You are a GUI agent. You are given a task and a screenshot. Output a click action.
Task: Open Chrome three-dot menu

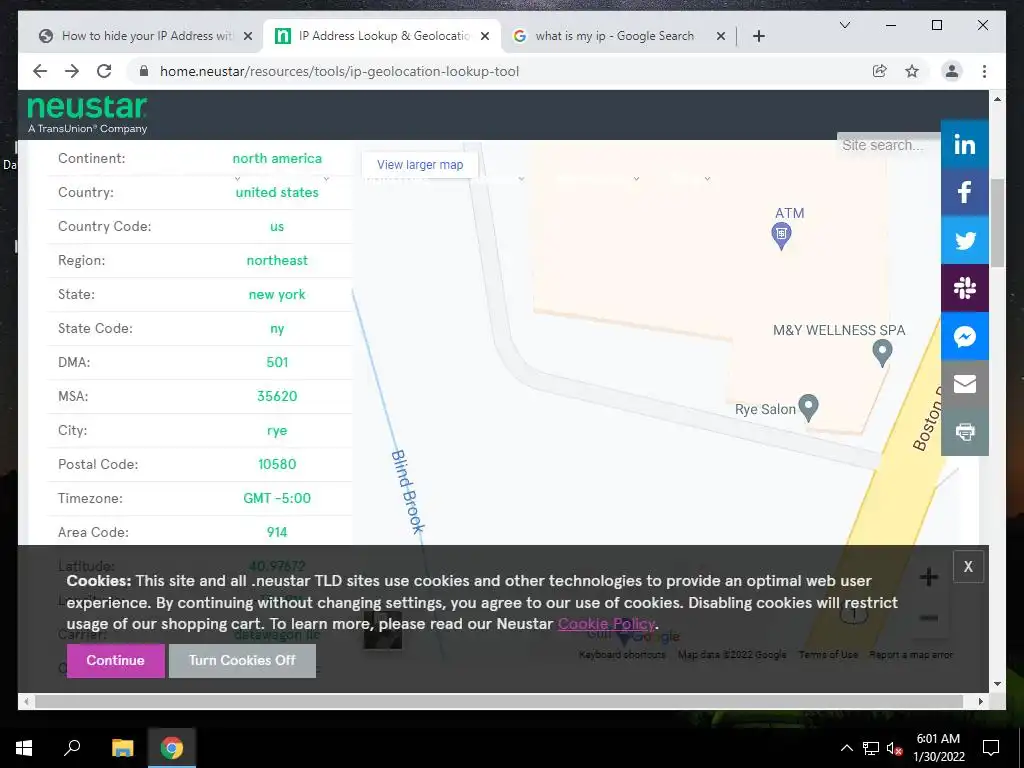(984, 71)
